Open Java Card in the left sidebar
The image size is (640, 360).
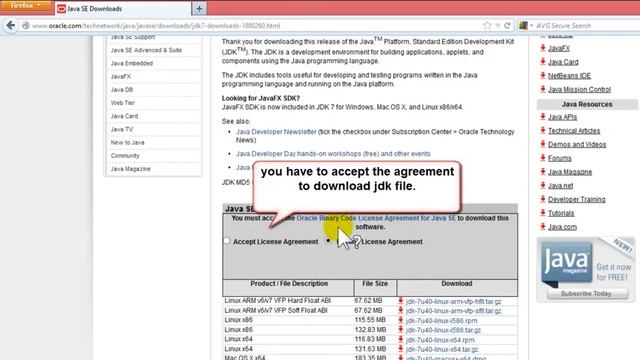[x=124, y=116]
